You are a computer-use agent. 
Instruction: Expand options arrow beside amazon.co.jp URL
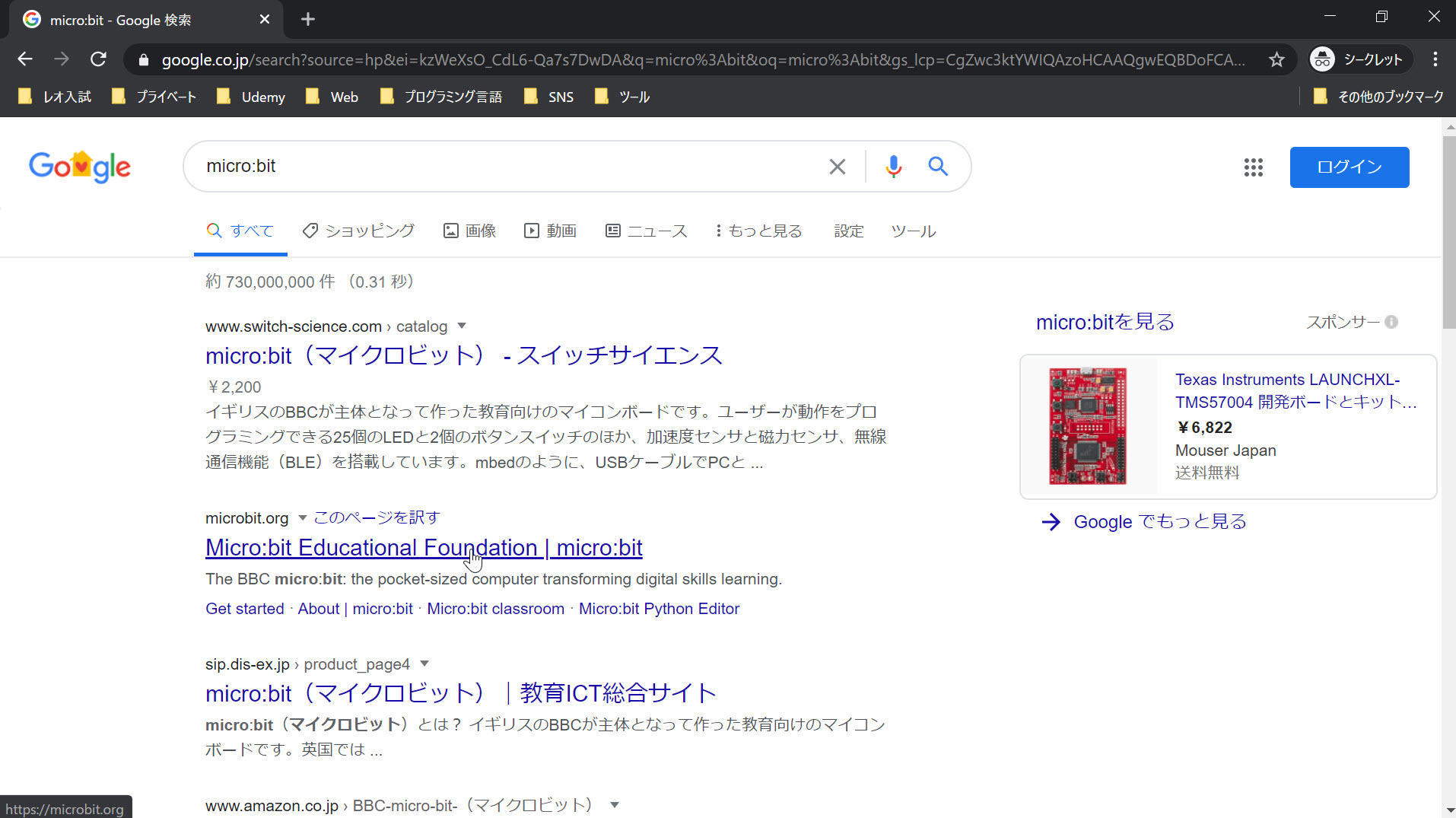click(615, 804)
